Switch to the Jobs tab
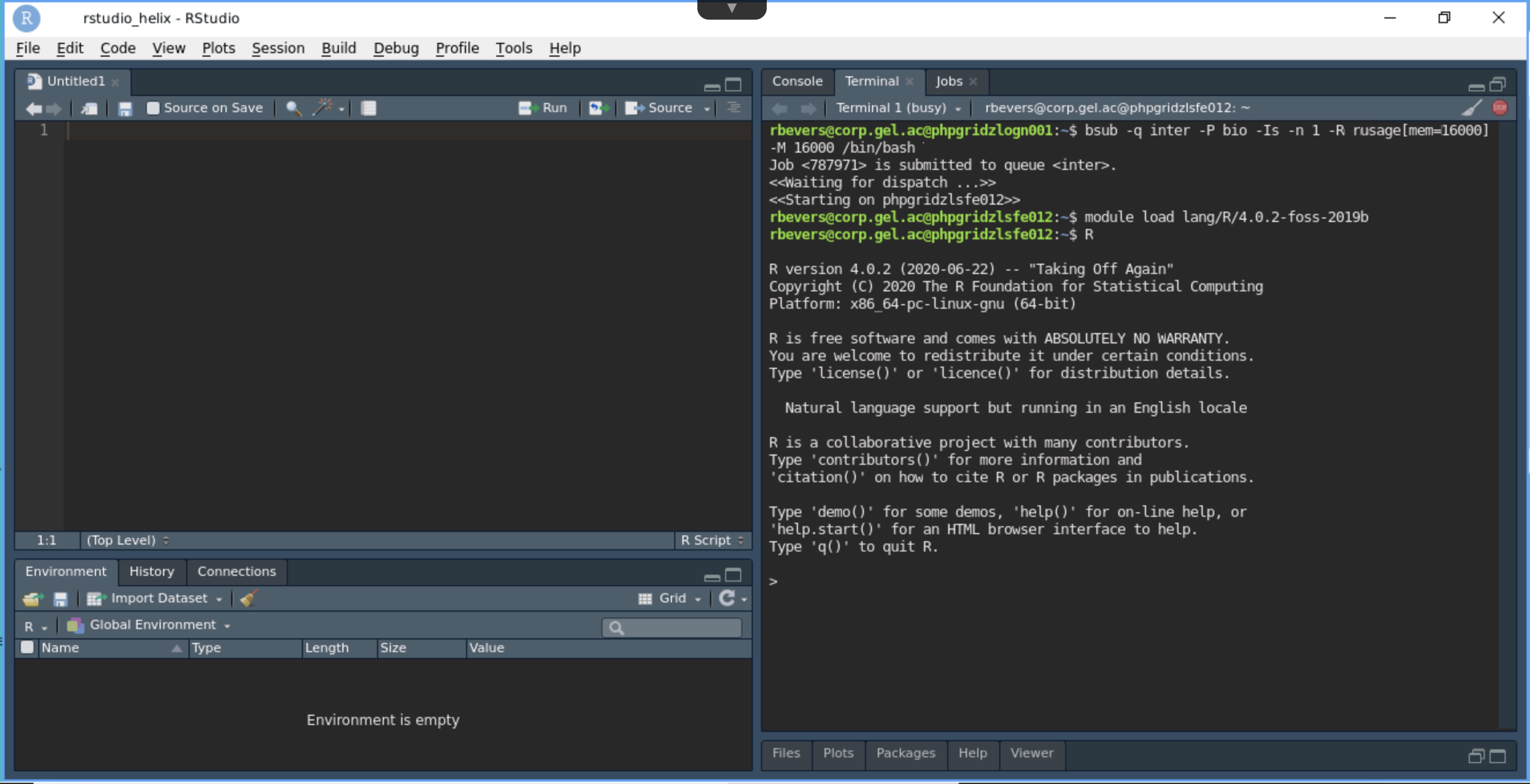The image size is (1530, 784). tap(948, 82)
